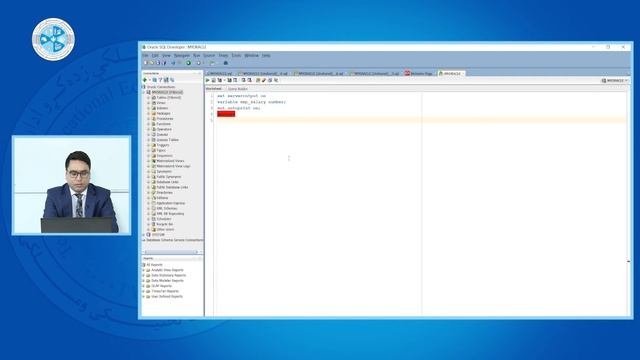Select the Scheduler tree item

[x=164, y=219]
